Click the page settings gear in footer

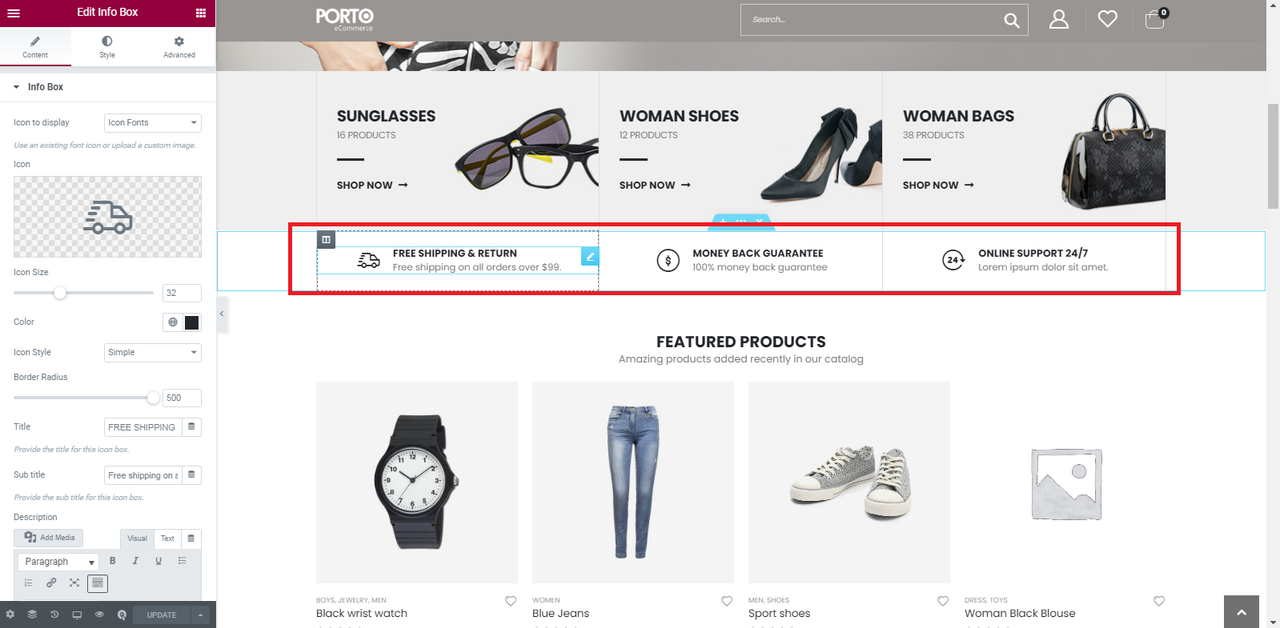click(10, 614)
